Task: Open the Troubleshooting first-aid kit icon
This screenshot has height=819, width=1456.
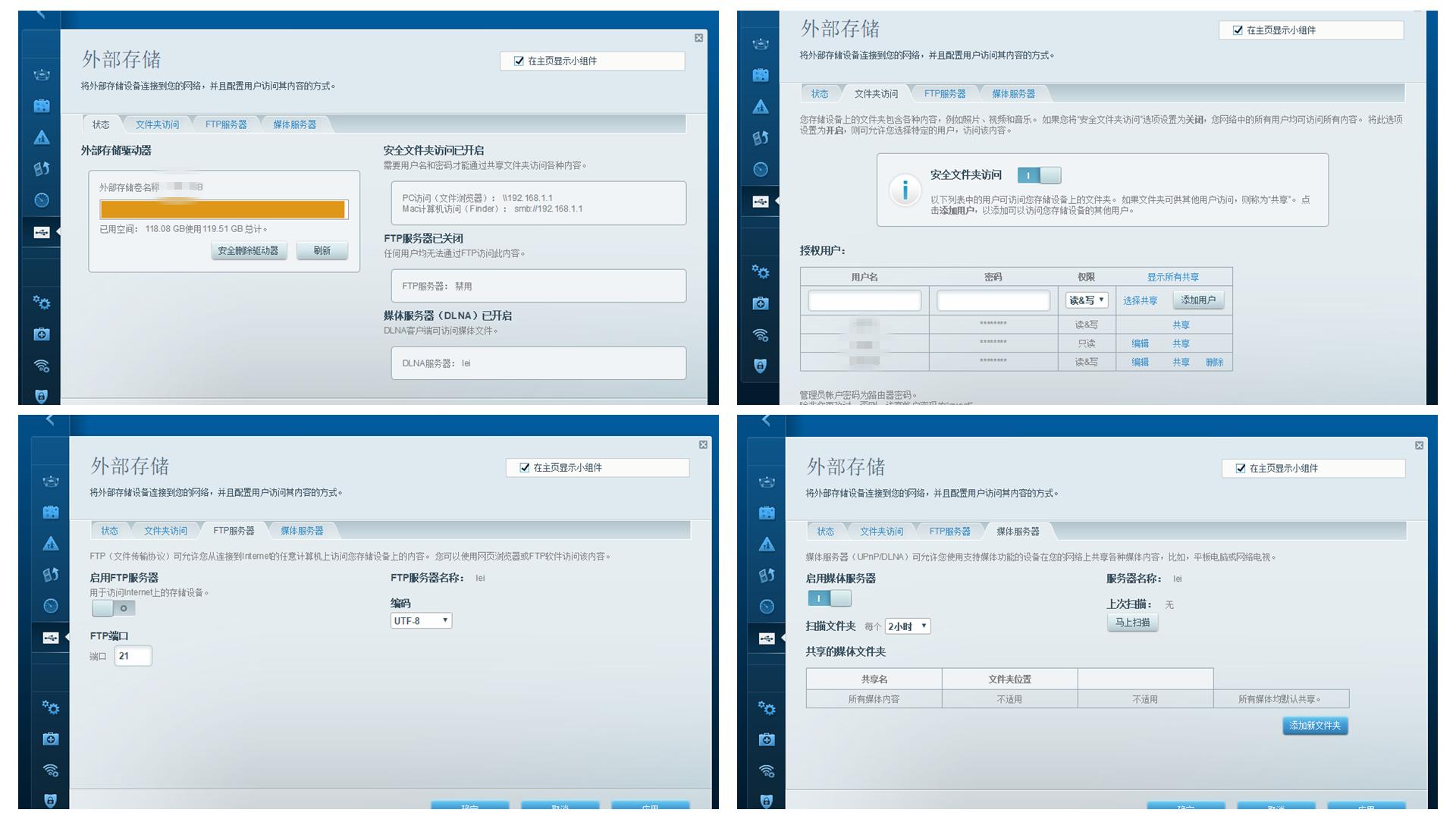Action: (x=42, y=334)
